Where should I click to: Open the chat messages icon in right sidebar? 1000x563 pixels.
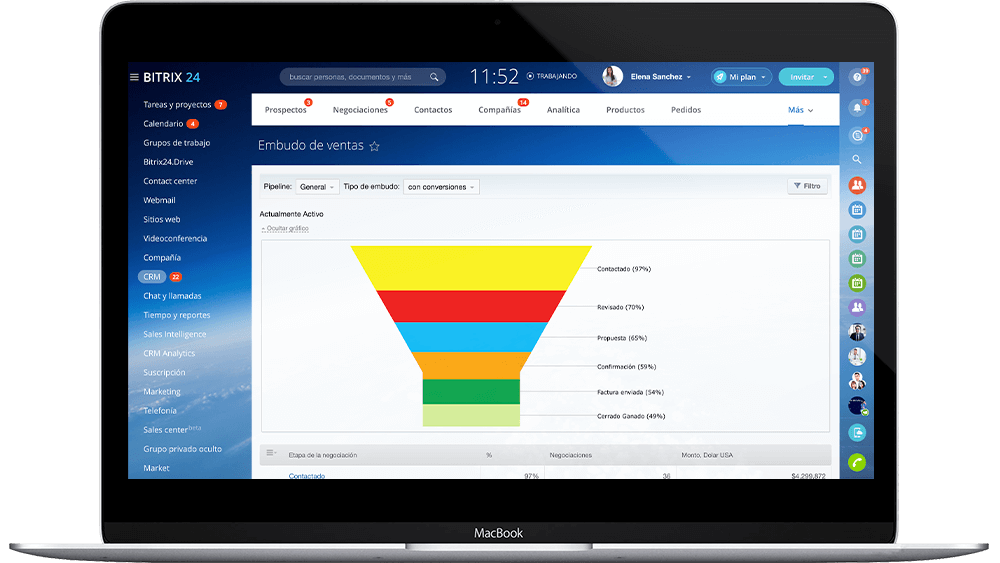click(x=856, y=134)
